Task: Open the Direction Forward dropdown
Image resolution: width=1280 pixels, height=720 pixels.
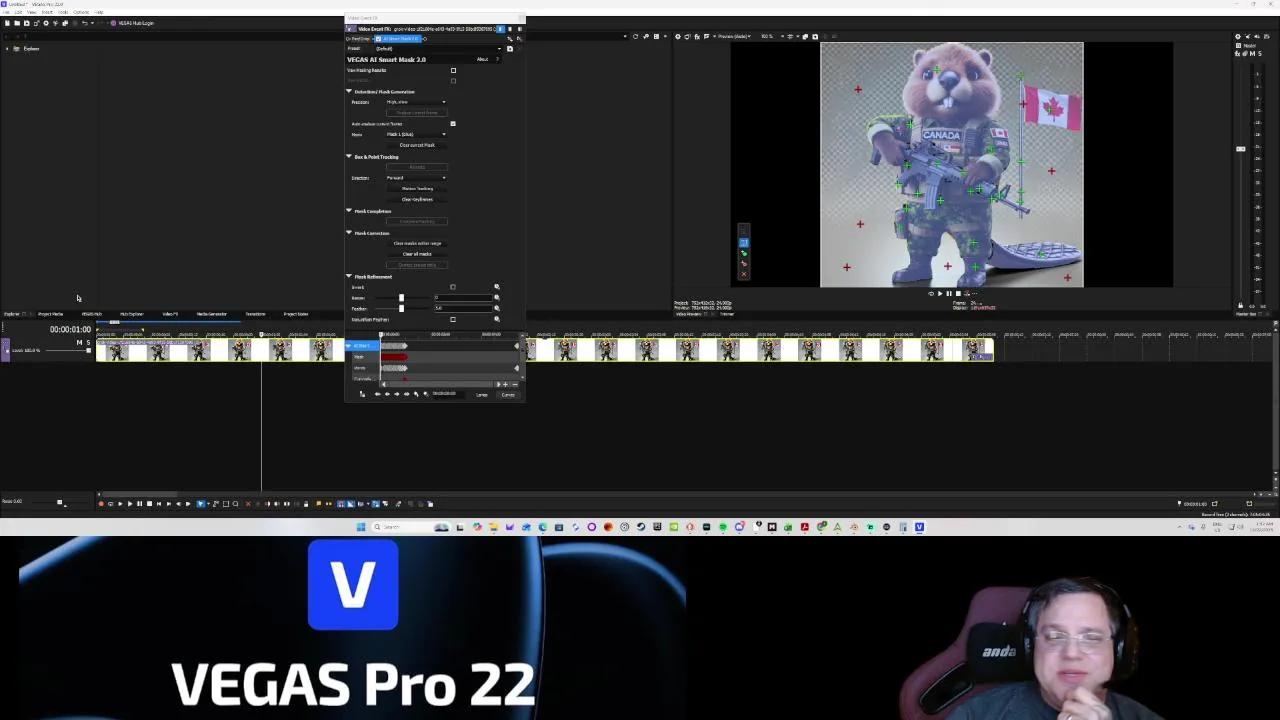Action: (416, 178)
